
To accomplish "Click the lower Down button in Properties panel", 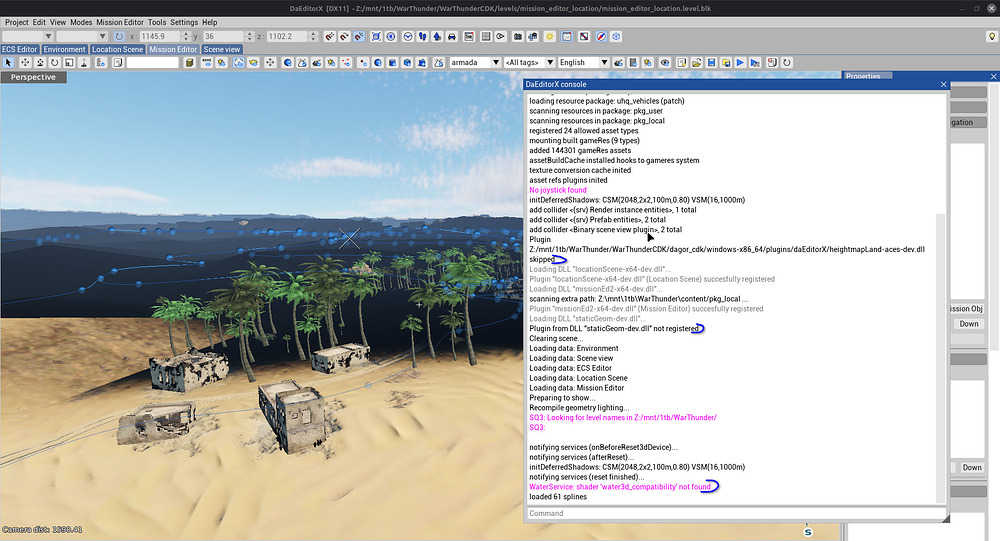I will pos(971,467).
